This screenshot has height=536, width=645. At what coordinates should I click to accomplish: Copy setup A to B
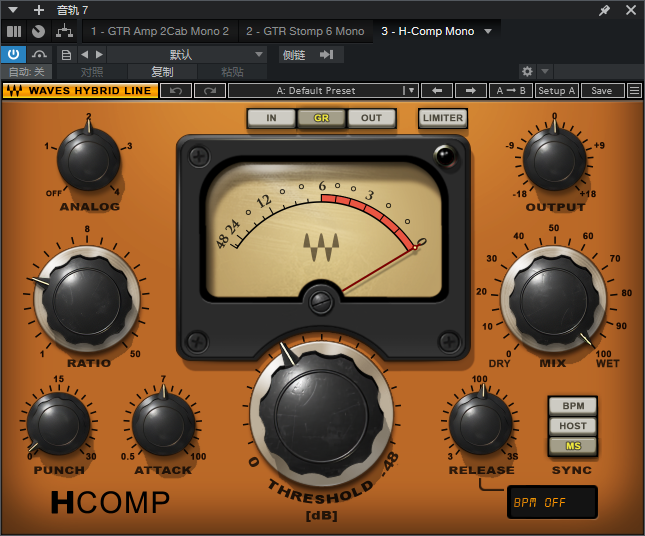pyautogui.click(x=510, y=90)
